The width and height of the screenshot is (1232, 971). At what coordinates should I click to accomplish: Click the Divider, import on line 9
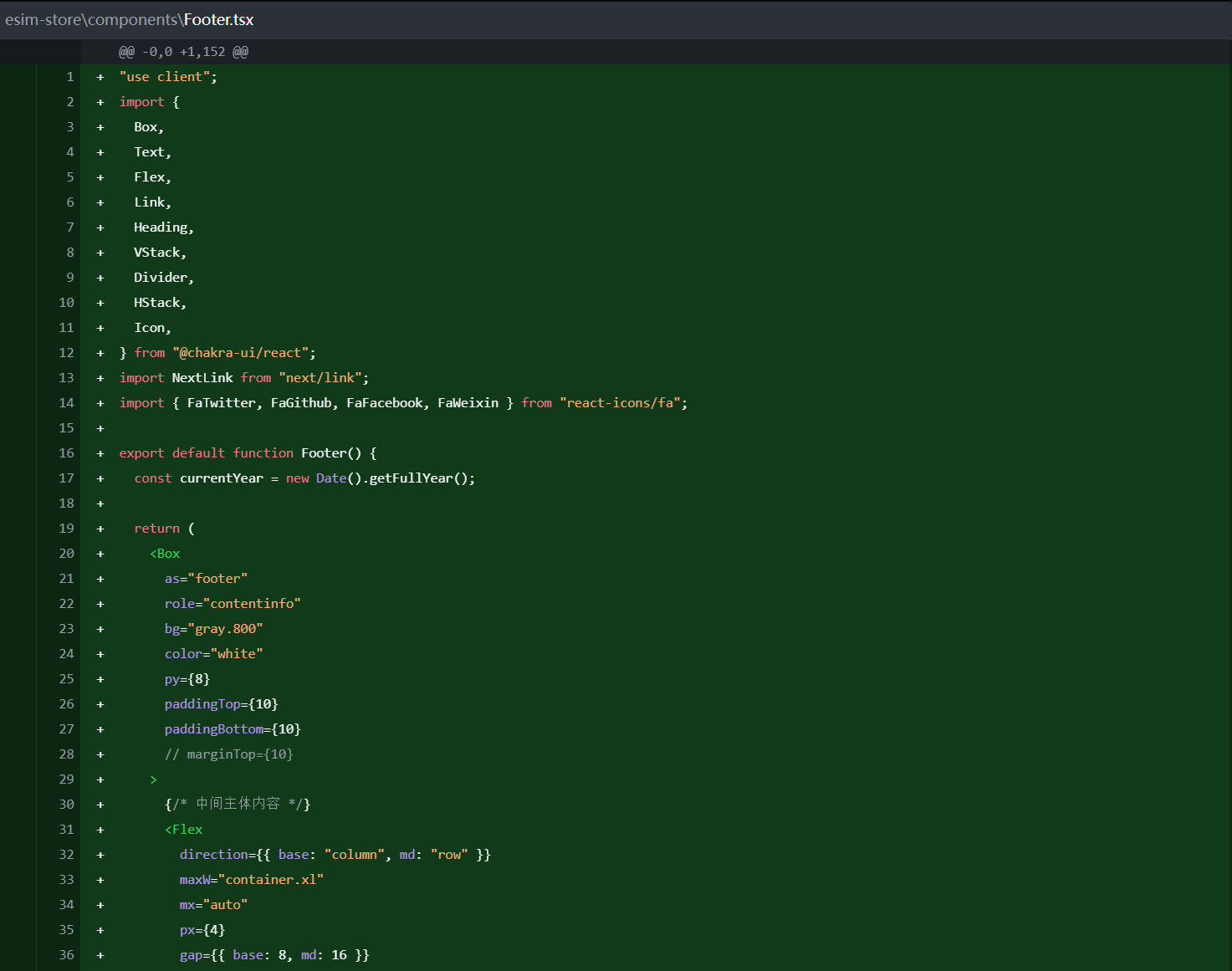coord(164,278)
